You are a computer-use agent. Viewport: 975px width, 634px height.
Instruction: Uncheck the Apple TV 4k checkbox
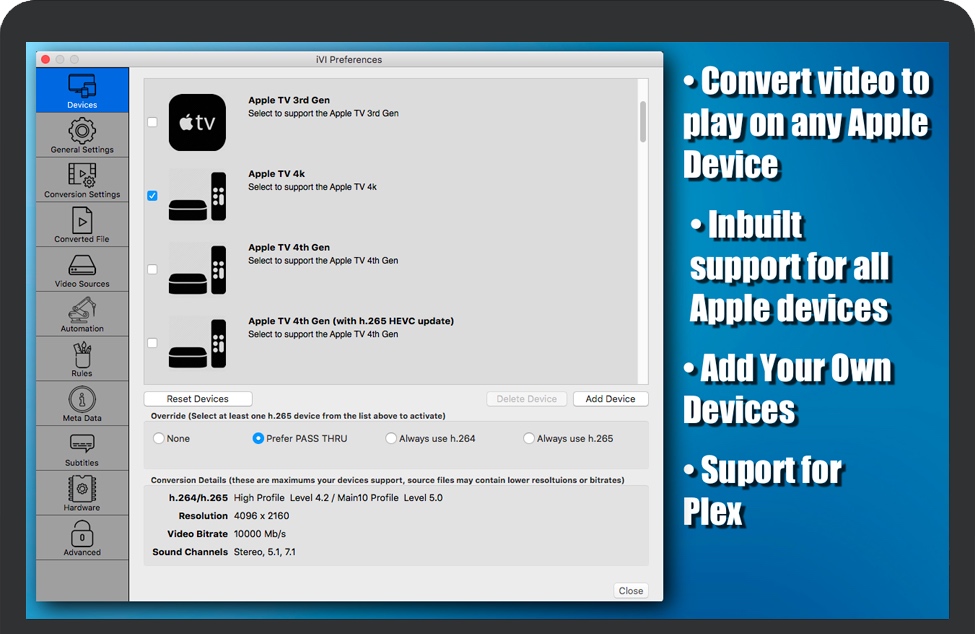(152, 196)
